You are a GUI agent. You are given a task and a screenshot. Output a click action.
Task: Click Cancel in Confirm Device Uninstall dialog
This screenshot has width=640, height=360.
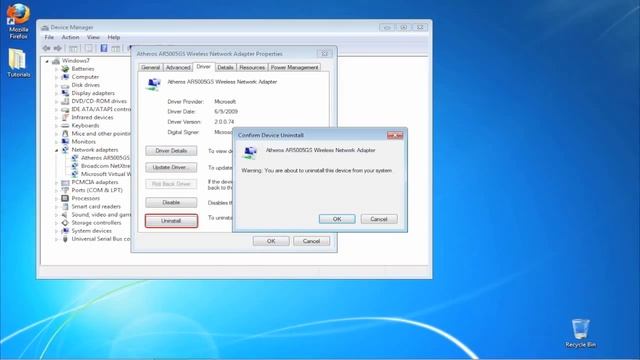(x=379, y=219)
